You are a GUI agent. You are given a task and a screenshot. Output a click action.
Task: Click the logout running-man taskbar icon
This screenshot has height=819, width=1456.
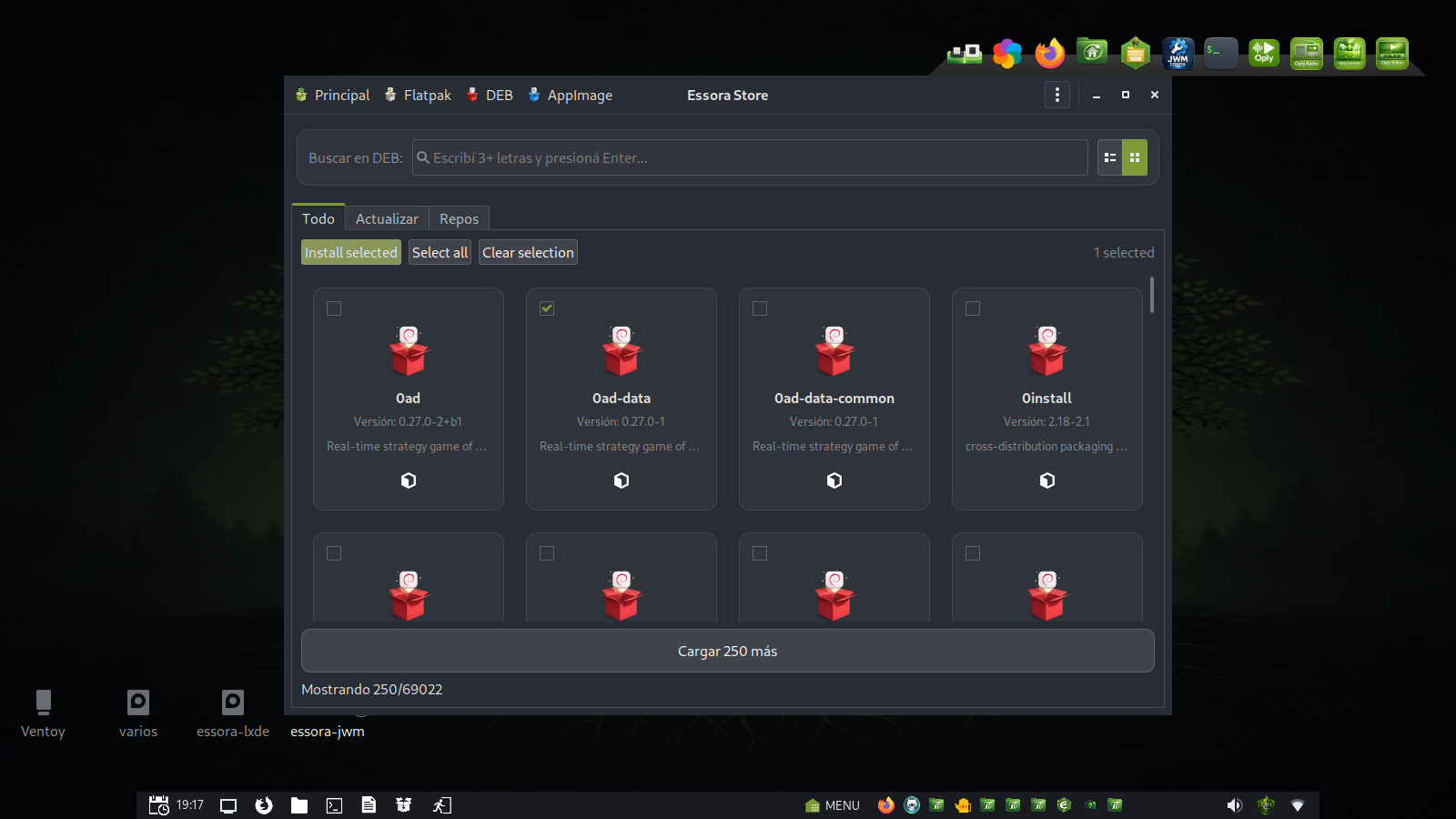point(441,805)
